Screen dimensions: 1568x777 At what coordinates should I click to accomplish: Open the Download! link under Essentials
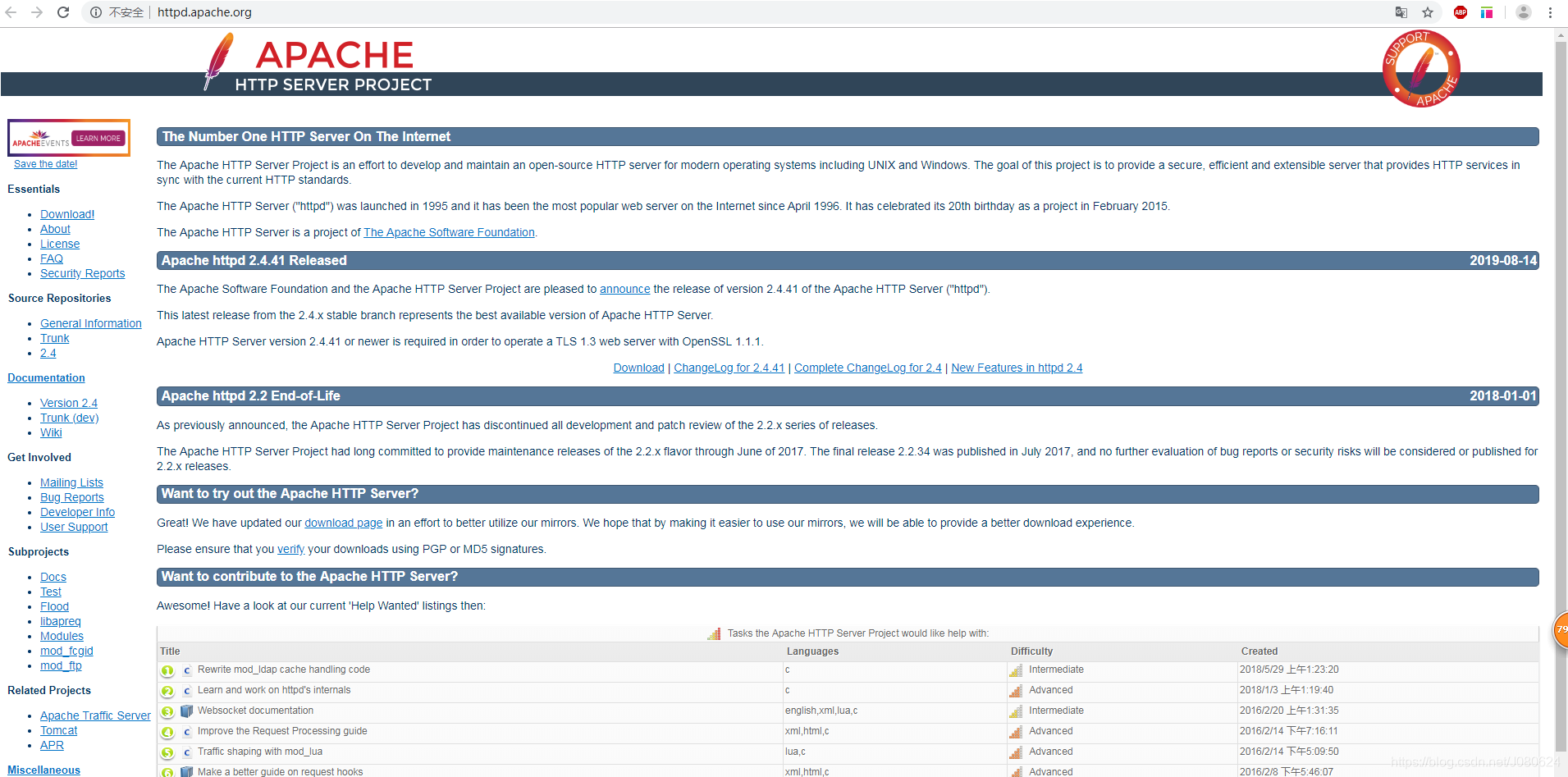[x=66, y=214]
